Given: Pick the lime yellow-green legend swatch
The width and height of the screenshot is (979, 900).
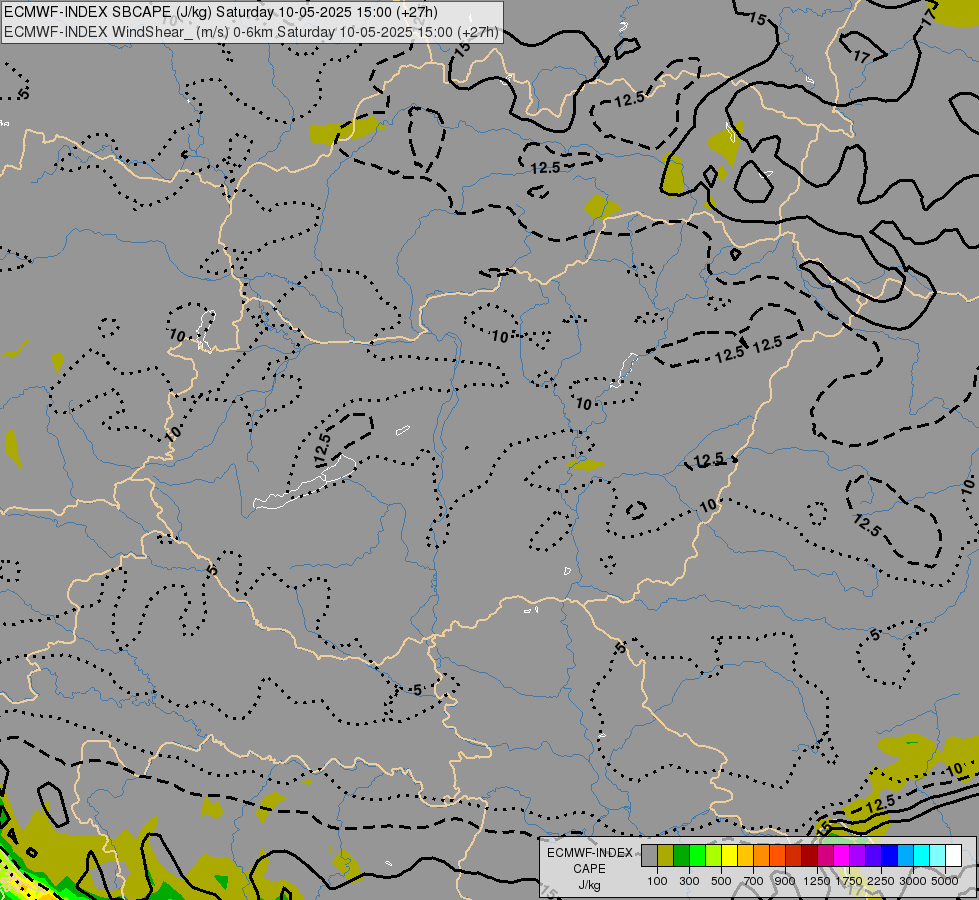Looking at the screenshot, I should [714, 855].
